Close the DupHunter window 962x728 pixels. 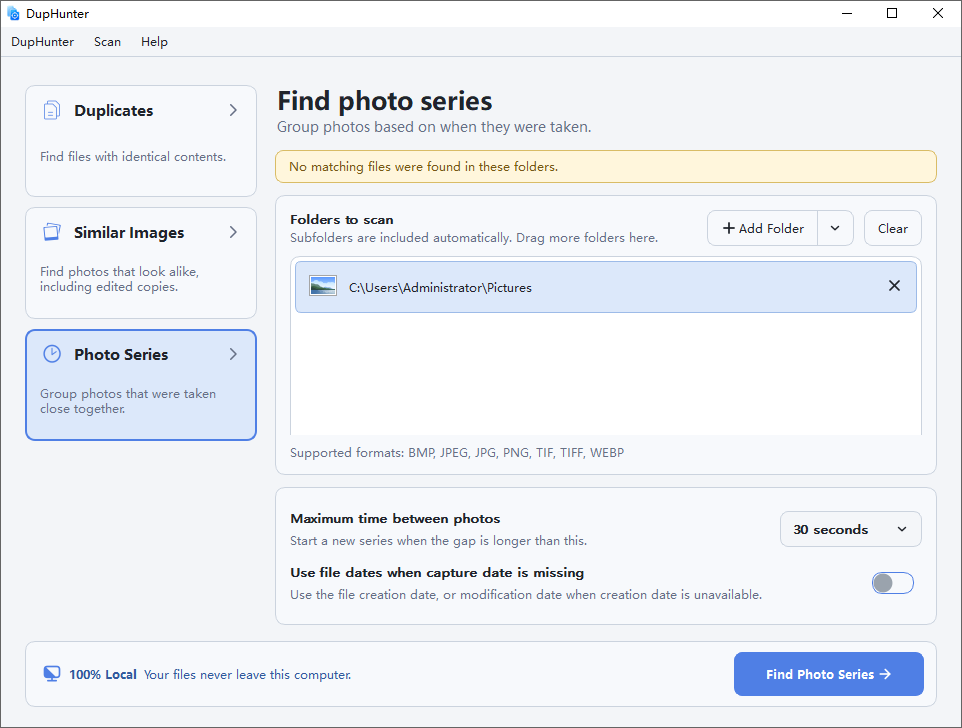coord(937,13)
